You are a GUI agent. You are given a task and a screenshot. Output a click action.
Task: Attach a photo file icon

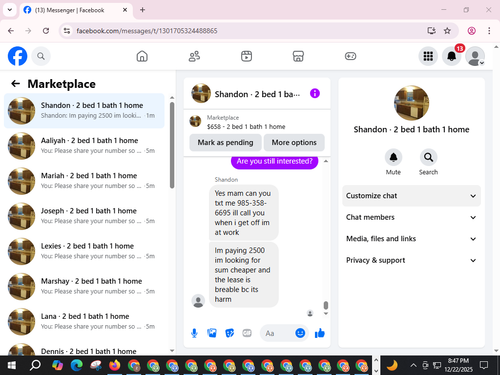212,333
